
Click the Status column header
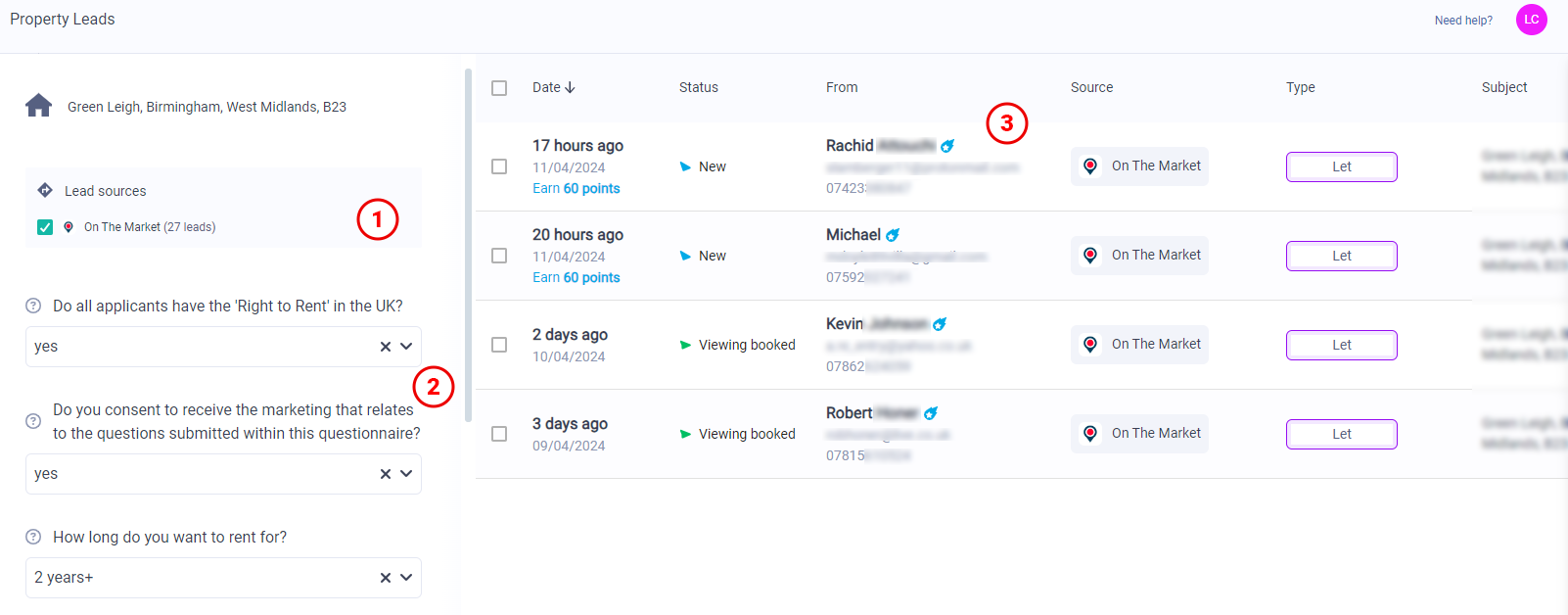tap(698, 87)
